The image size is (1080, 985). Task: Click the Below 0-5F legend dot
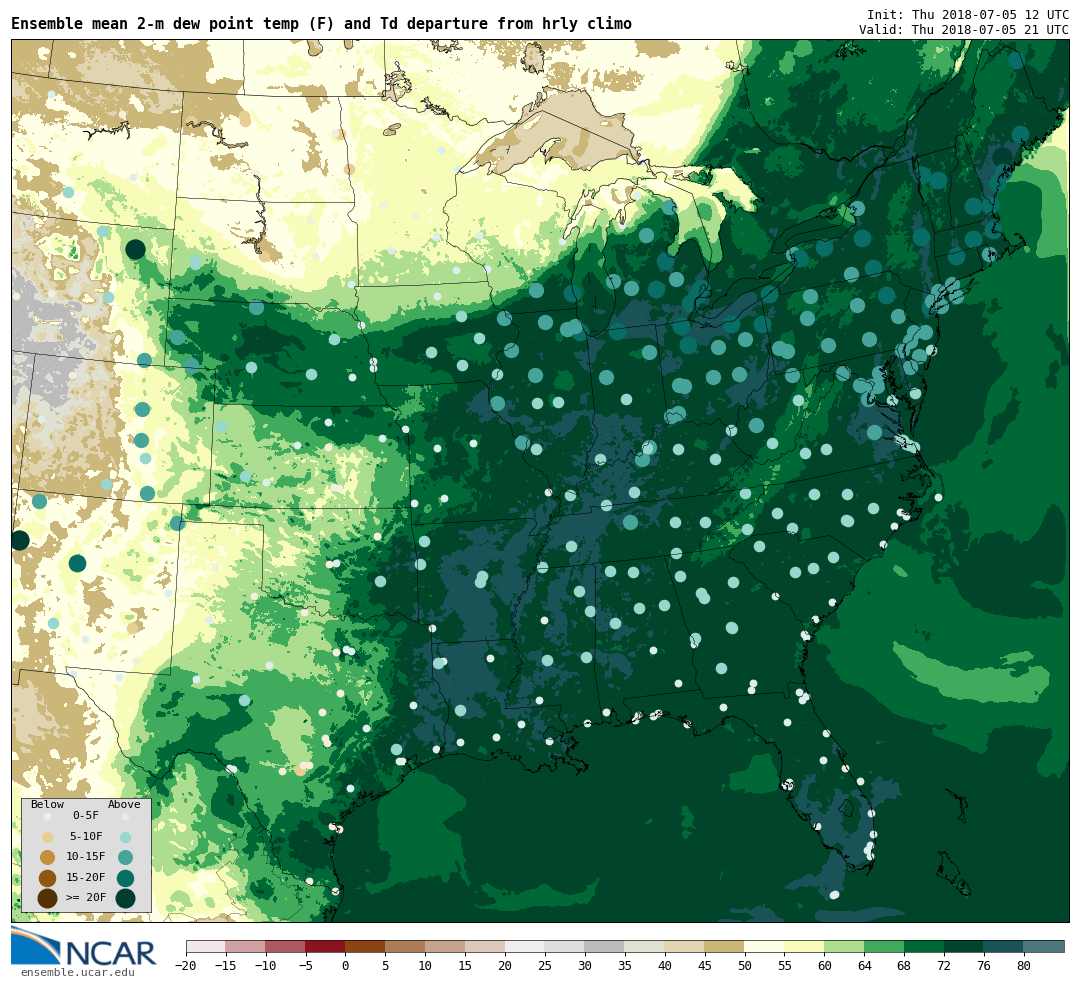click(x=48, y=816)
